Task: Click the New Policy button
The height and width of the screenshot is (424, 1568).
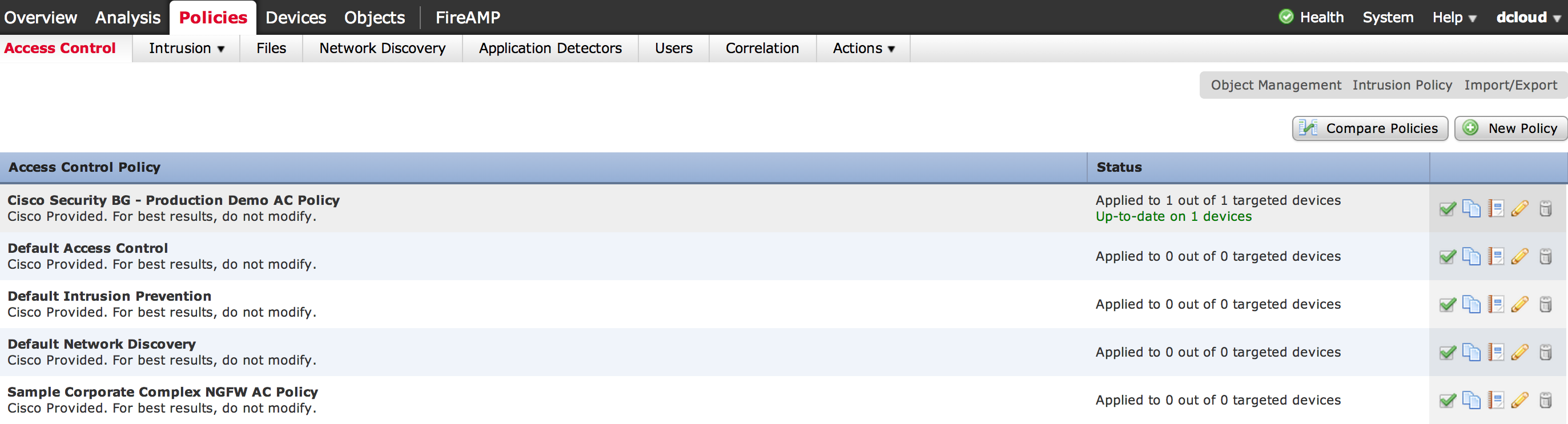Action: (1510, 128)
